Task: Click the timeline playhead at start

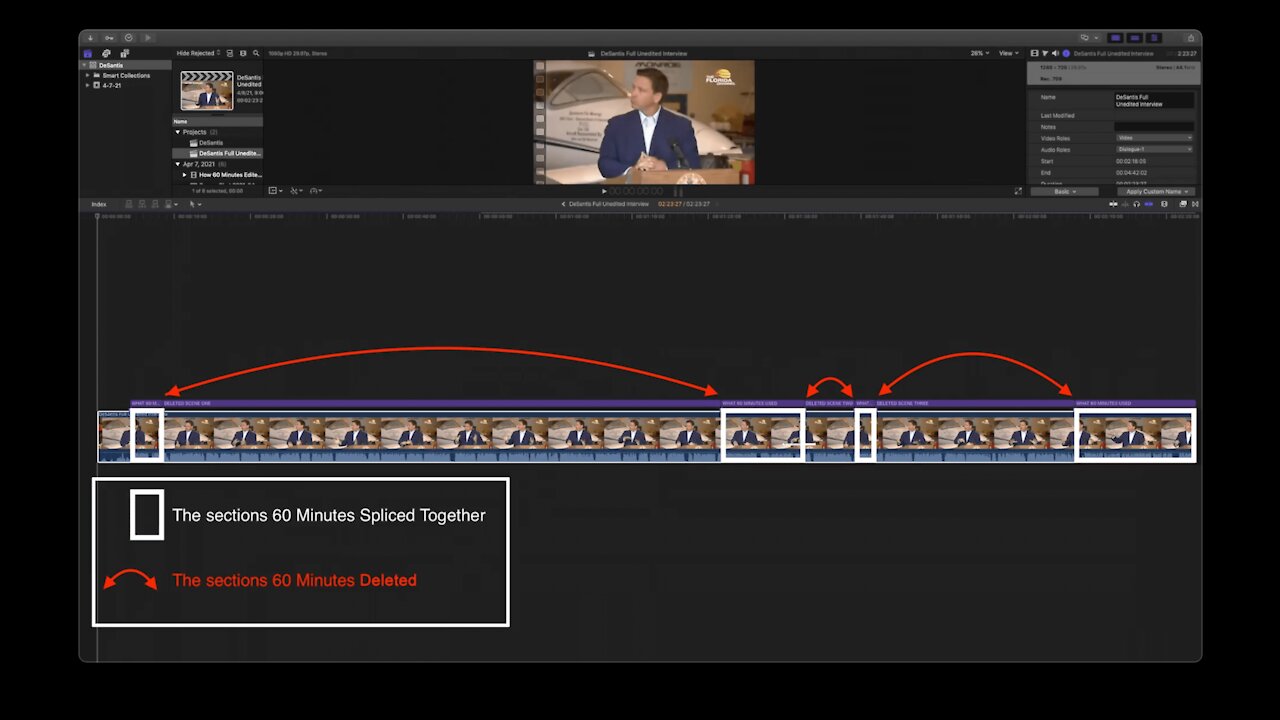Action: (97, 216)
